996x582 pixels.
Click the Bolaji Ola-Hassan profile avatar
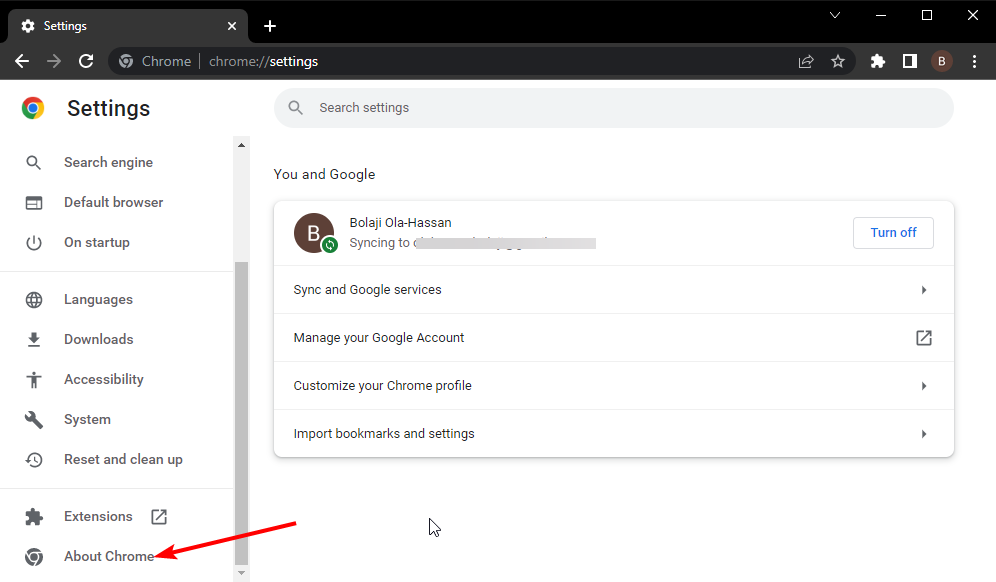click(314, 233)
